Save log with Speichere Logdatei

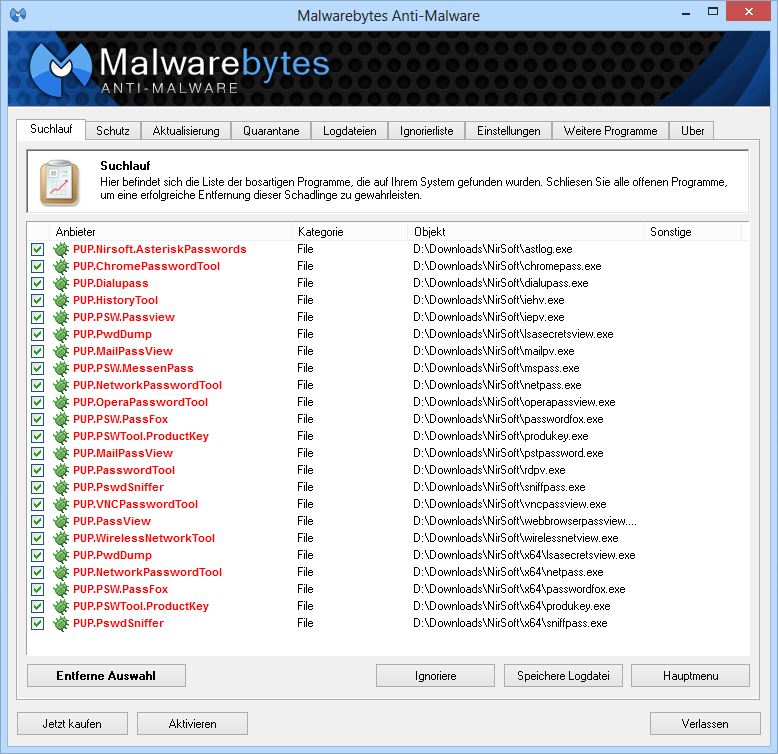(x=563, y=676)
